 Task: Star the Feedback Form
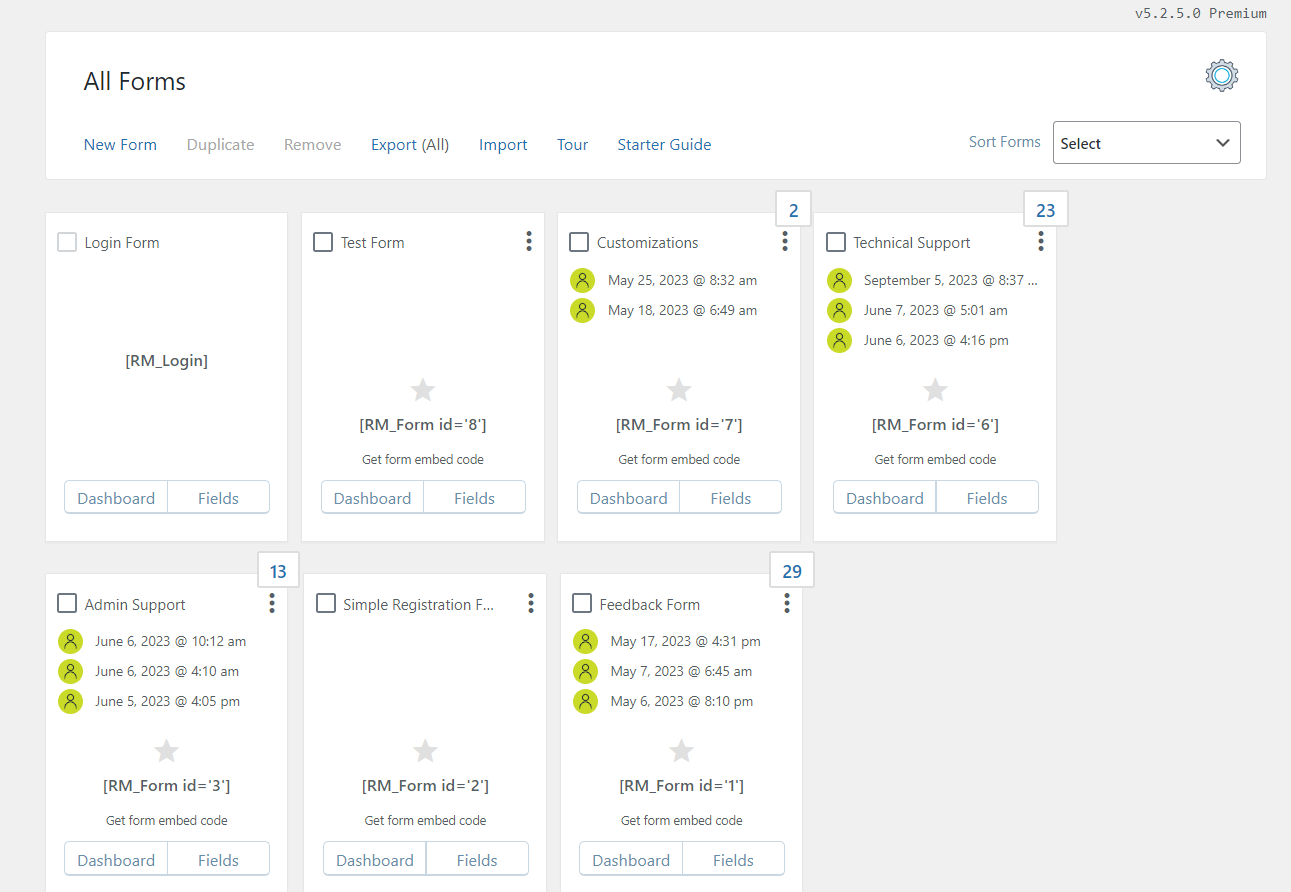tap(681, 751)
